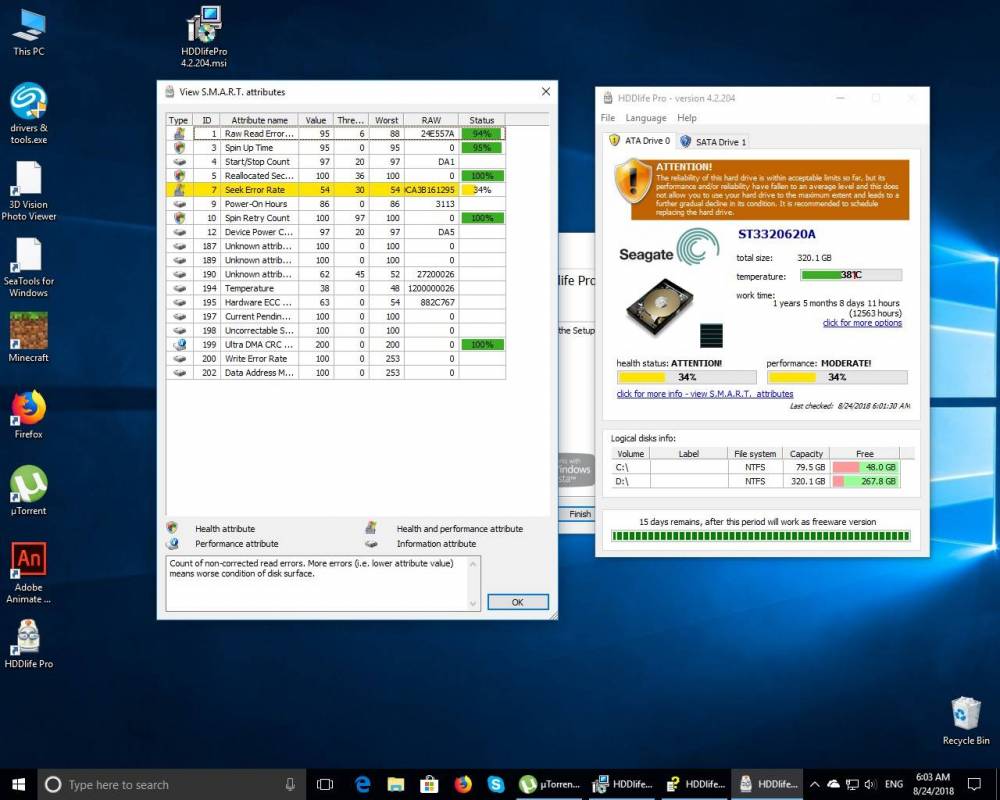The image size is (1000, 800).
Task: Select the Power-On Hours row
Action: pos(335,204)
